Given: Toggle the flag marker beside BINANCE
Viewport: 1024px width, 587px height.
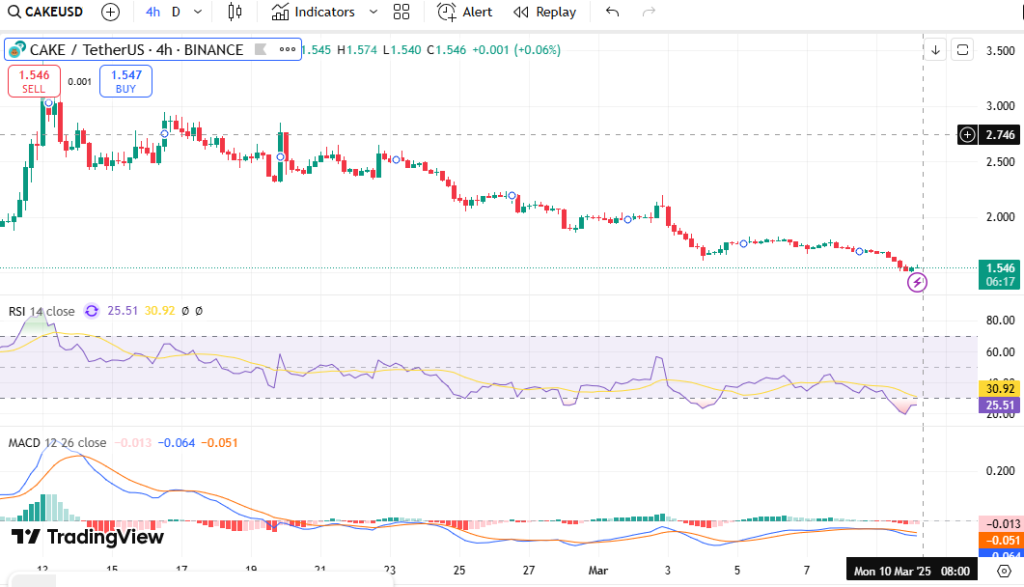Looking at the screenshot, I should coord(261,49).
